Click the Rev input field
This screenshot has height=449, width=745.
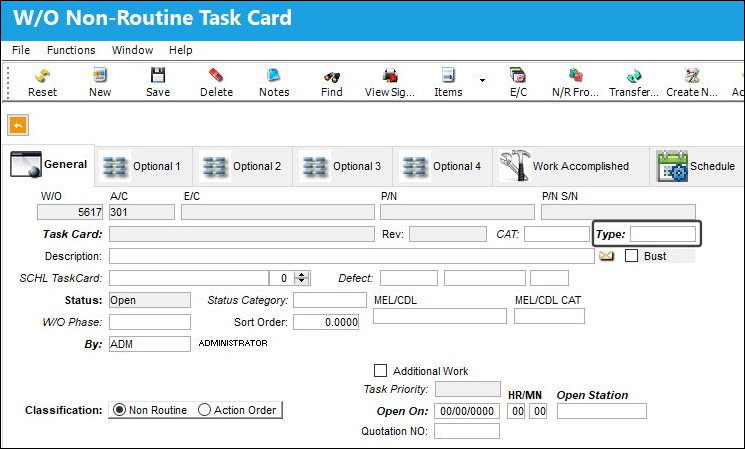pyautogui.click(x=448, y=234)
